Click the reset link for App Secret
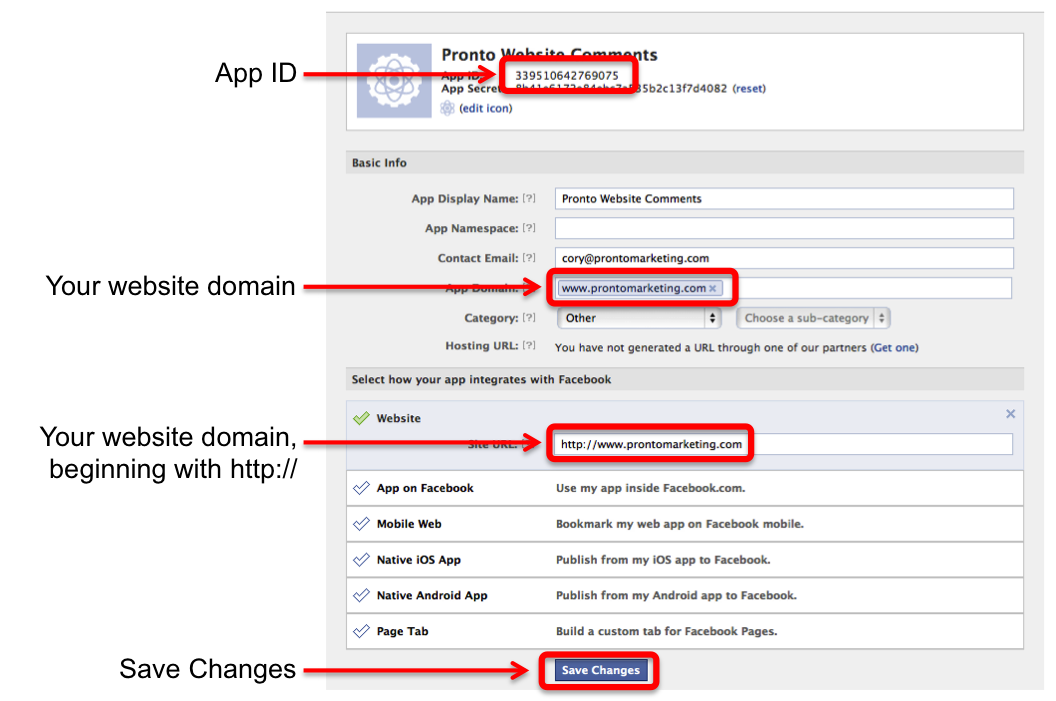Image resolution: width=1056 pixels, height=701 pixels. click(x=749, y=88)
